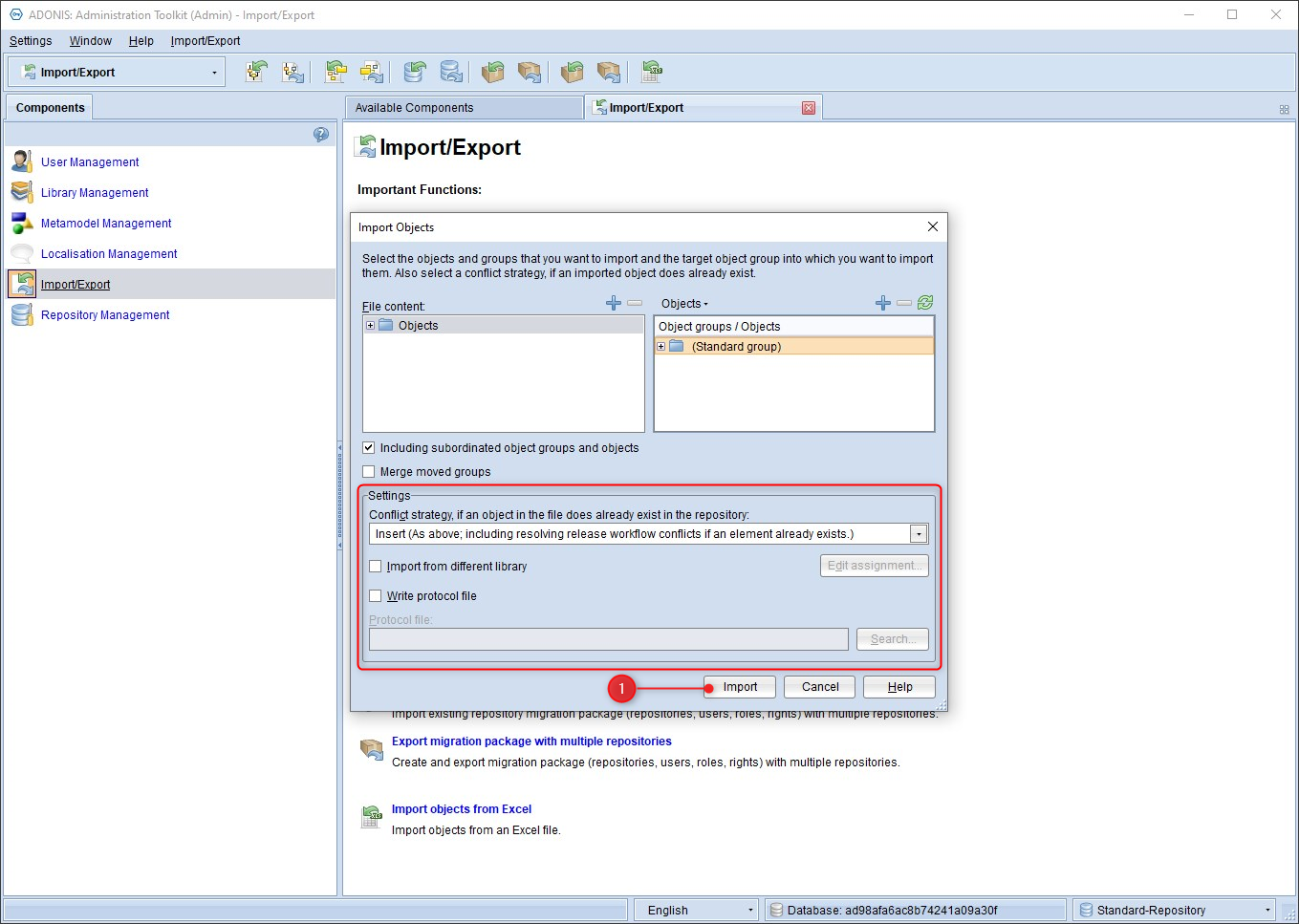Image resolution: width=1299 pixels, height=924 pixels.
Task: Expand the (Standard group) node
Action: click(660, 346)
